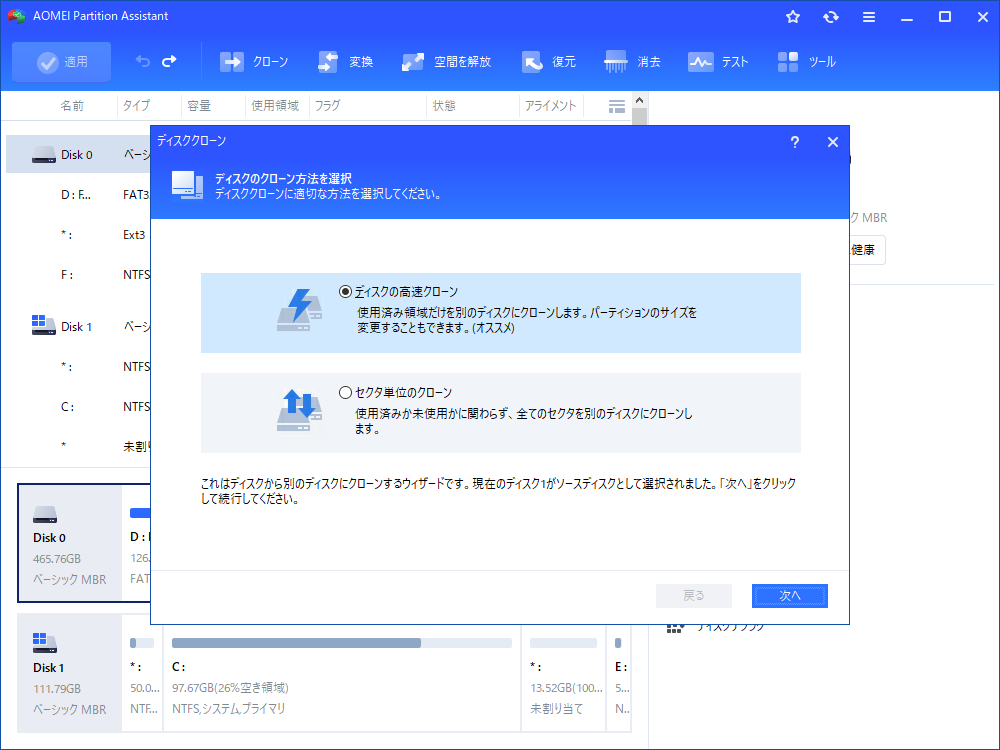Screen dimensions: 1000x750
Task: Select the 未割り当て unallocated row in list
Action: point(78,446)
